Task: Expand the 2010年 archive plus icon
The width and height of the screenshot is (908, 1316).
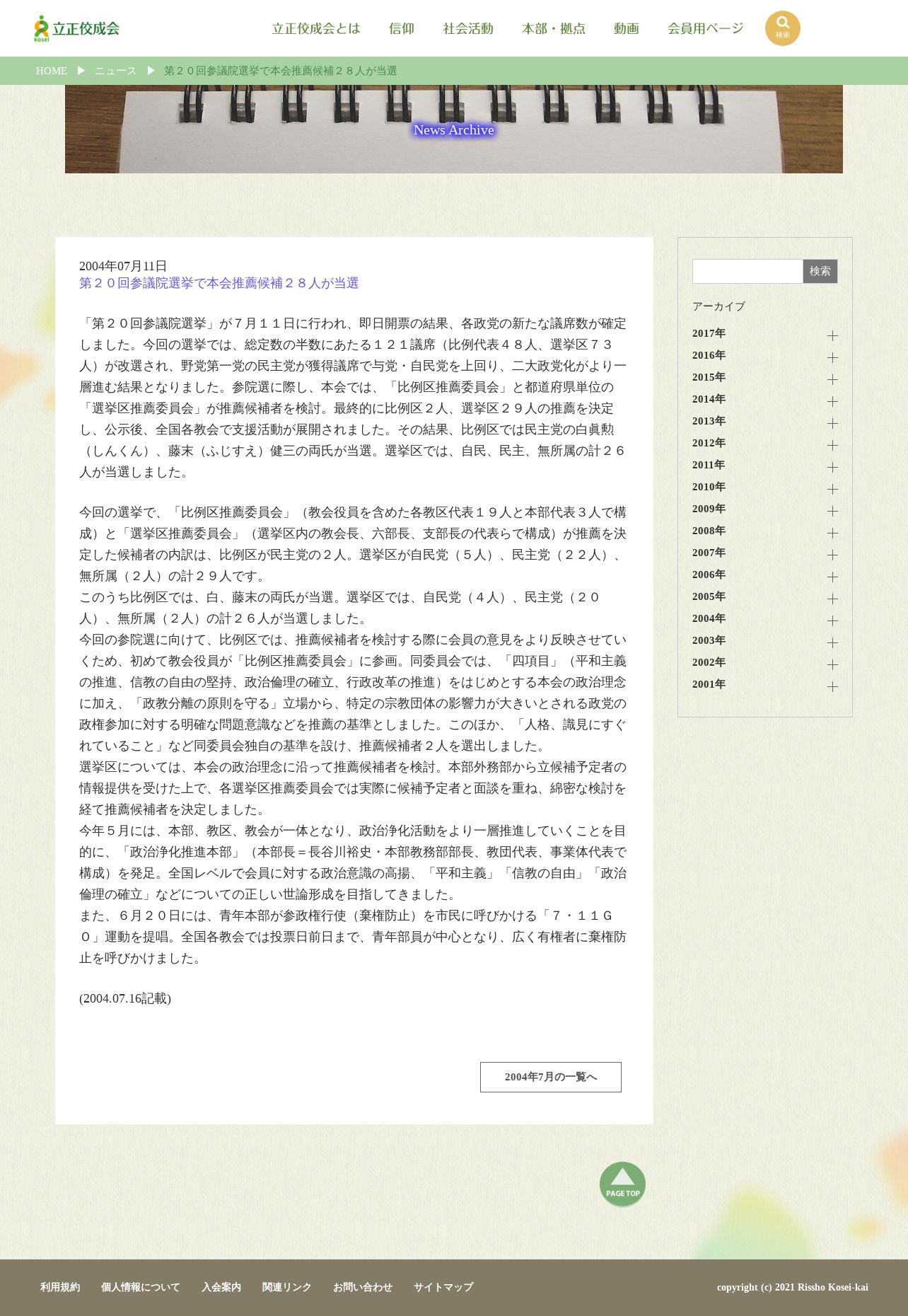Action: [832, 489]
